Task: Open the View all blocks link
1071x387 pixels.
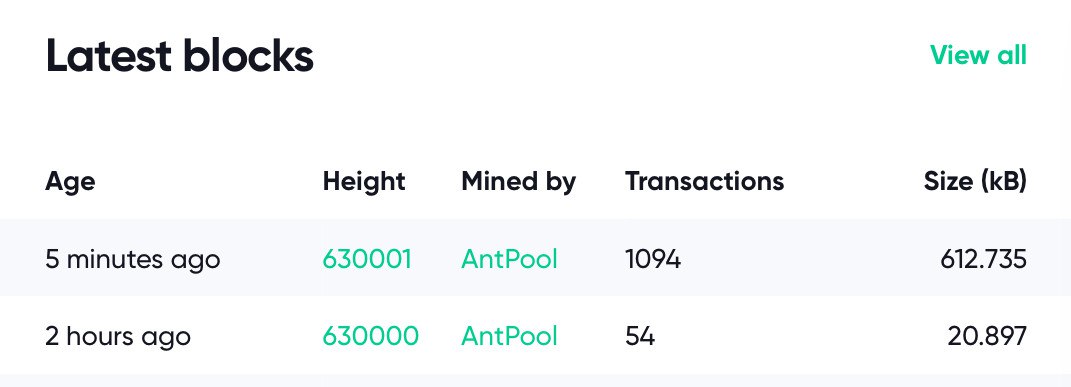Action: [x=978, y=55]
